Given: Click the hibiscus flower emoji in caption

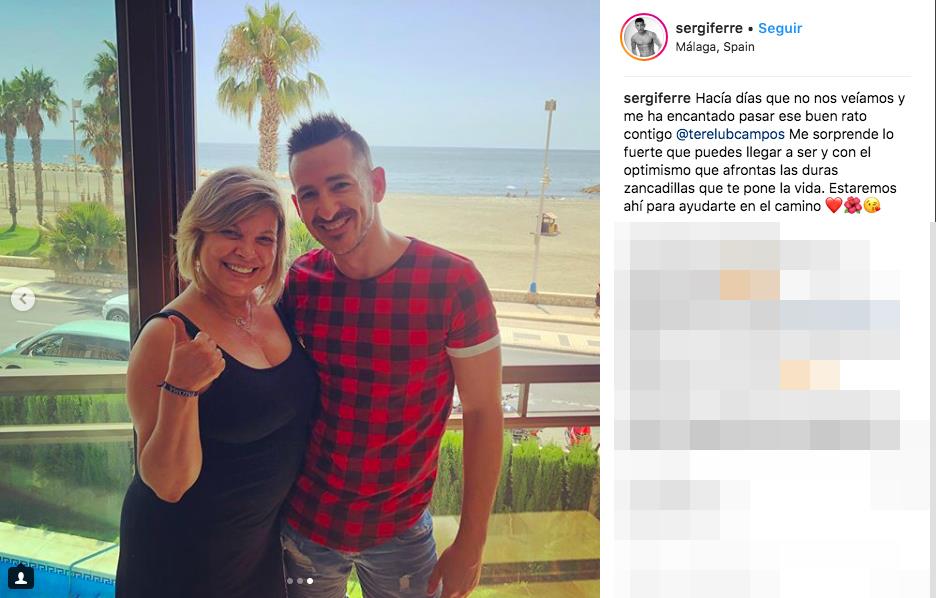Looking at the screenshot, I should (x=852, y=206).
